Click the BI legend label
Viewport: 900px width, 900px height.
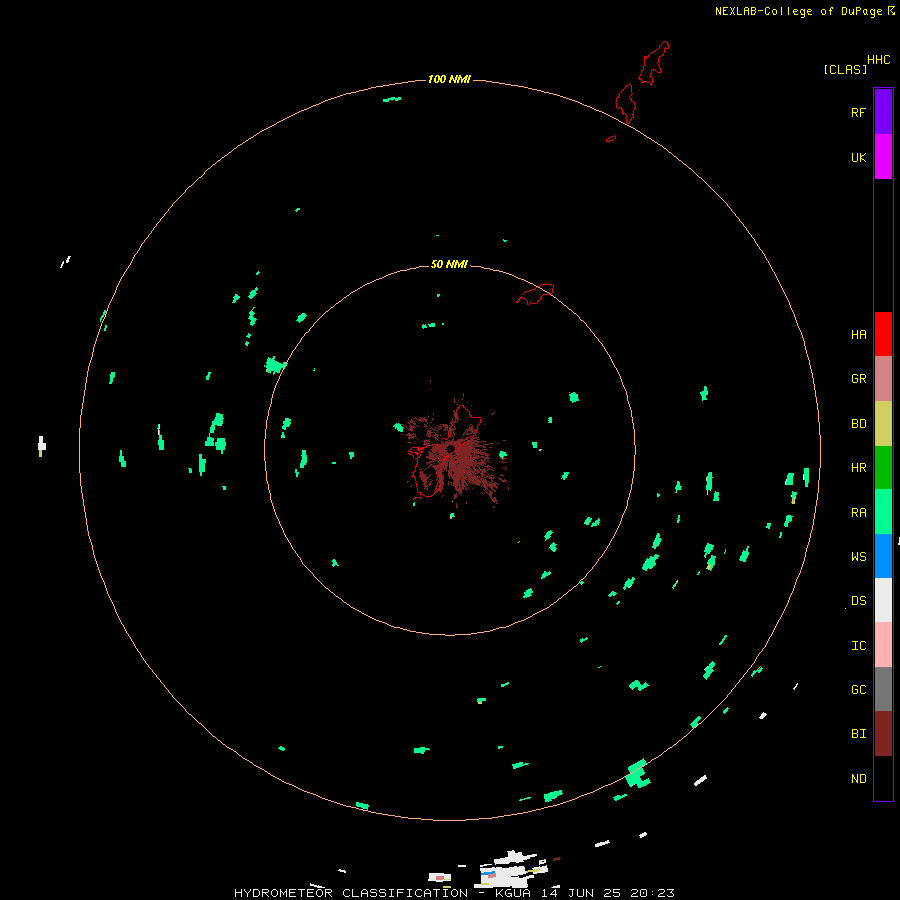pos(858,734)
